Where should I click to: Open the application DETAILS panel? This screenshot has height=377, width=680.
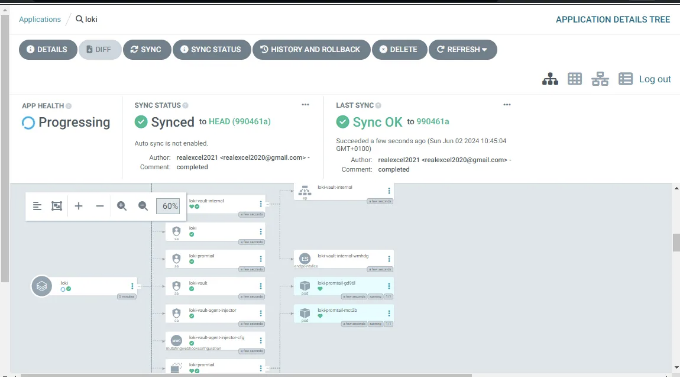[x=48, y=49]
